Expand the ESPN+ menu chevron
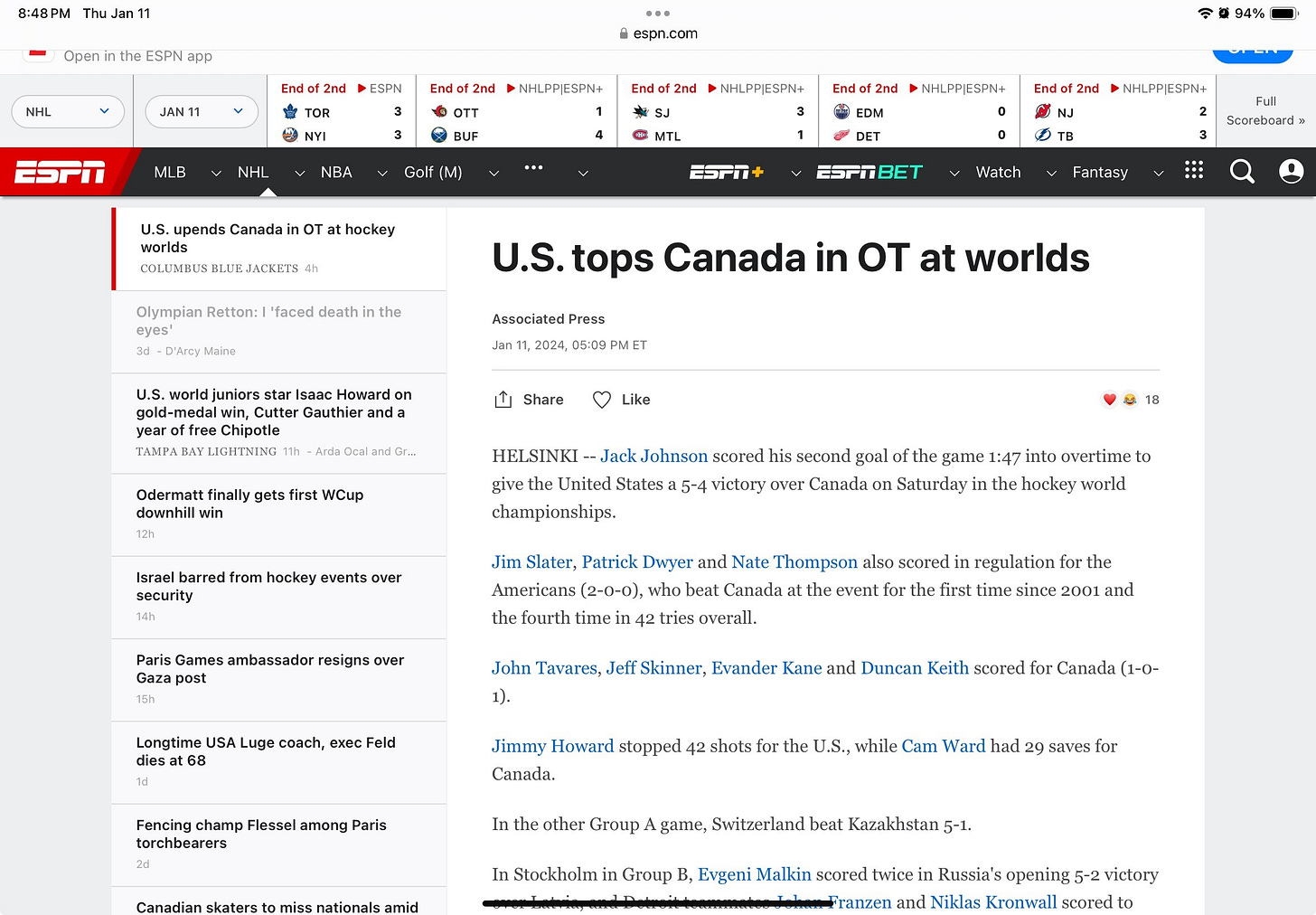This screenshot has height=915, width=1316. tap(796, 173)
